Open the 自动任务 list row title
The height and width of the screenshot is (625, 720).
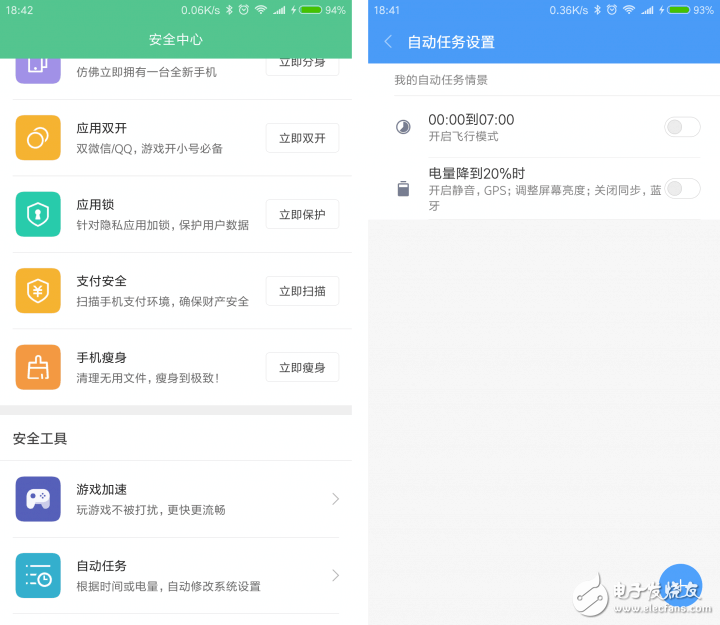coord(101,566)
